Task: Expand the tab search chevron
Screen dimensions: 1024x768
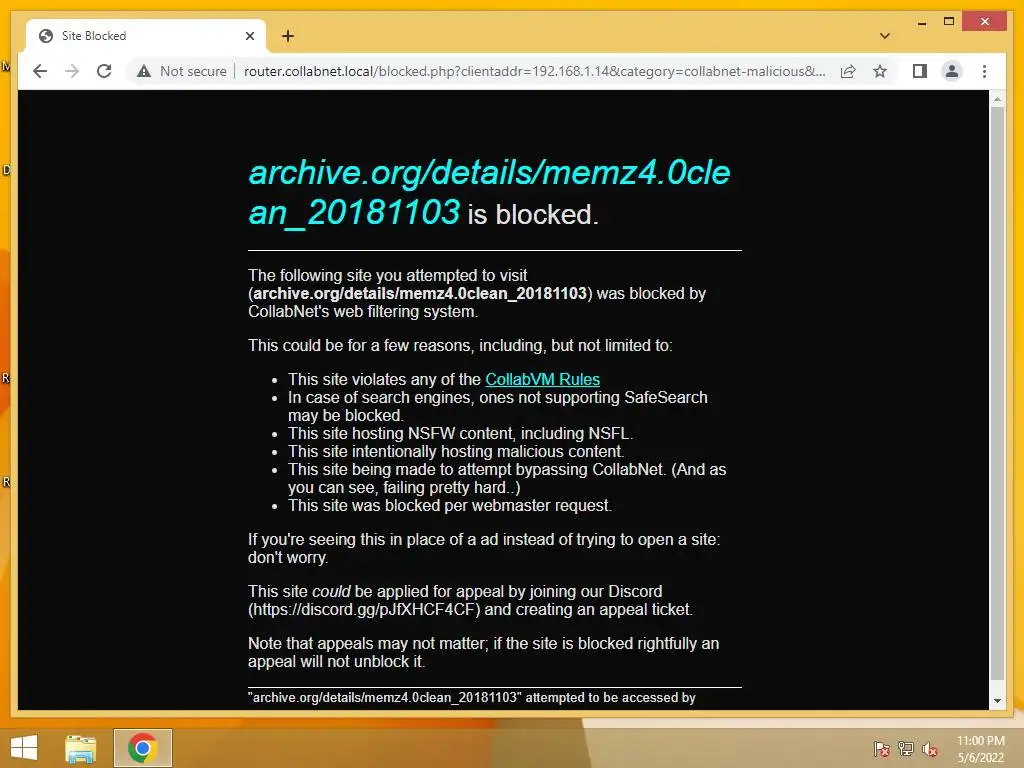Action: coord(884,36)
